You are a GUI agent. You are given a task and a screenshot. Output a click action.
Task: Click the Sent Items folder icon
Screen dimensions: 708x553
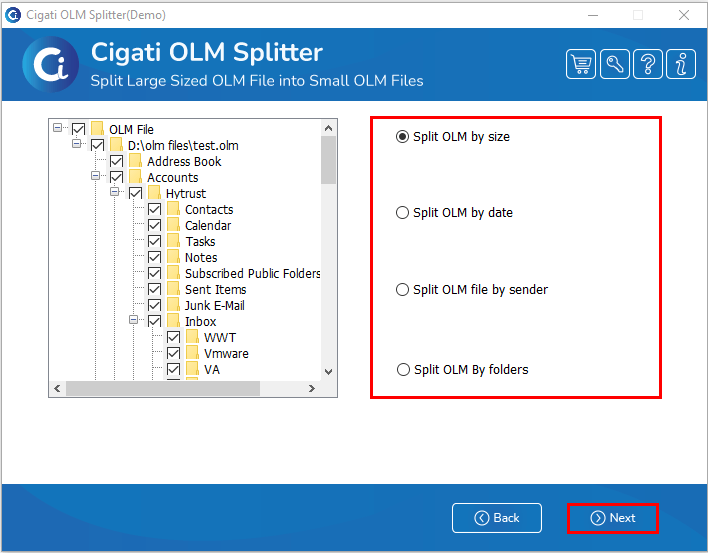pos(173,289)
